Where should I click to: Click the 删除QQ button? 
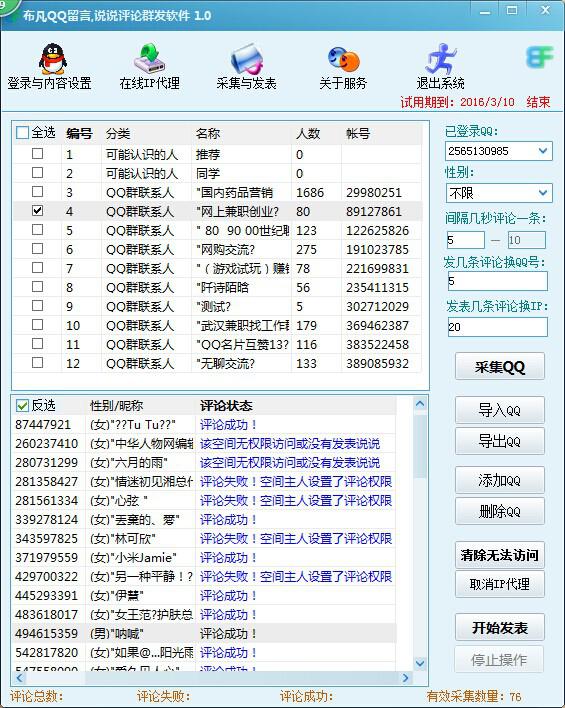pos(500,511)
